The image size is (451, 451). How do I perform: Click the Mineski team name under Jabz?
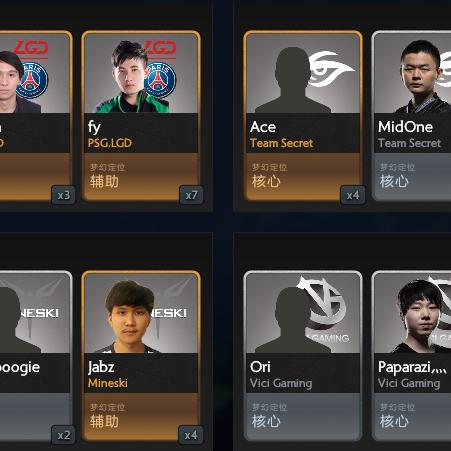coord(108,383)
